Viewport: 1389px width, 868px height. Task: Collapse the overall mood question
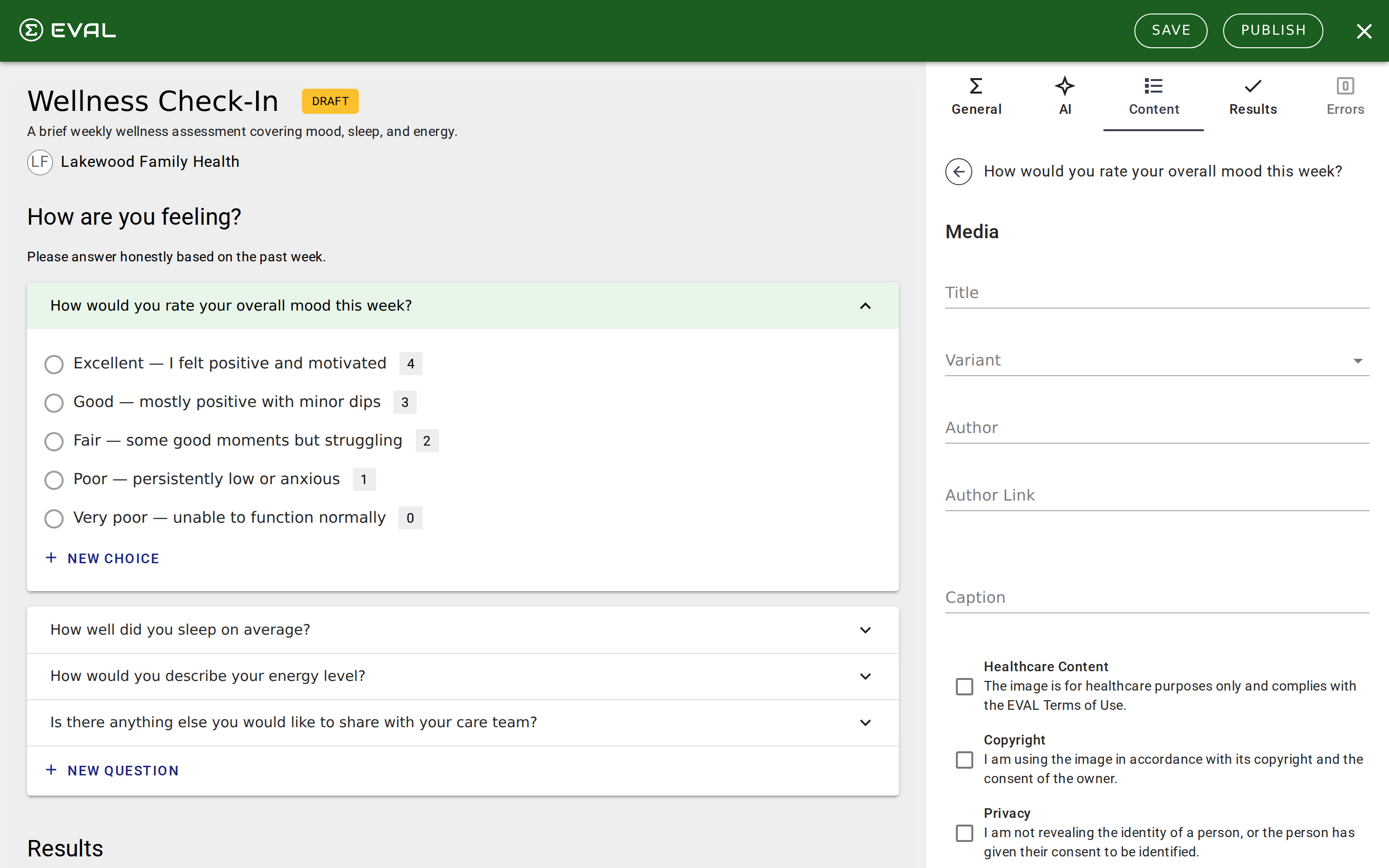coord(865,305)
